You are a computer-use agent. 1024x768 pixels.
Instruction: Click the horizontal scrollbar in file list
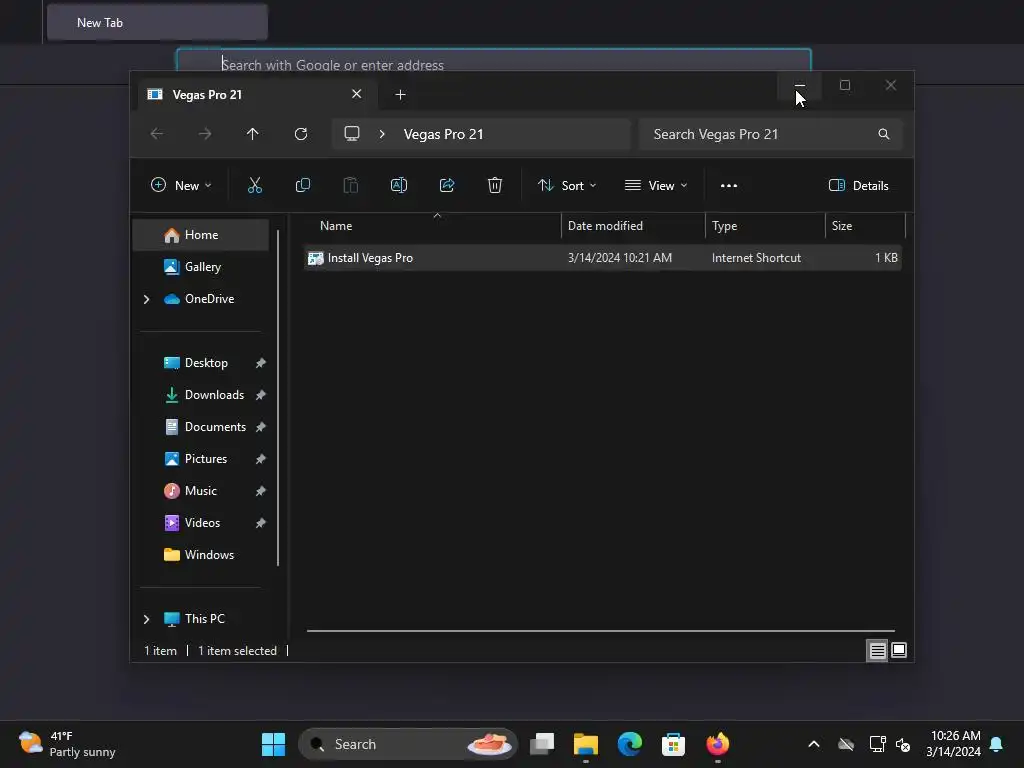pyautogui.click(x=601, y=631)
